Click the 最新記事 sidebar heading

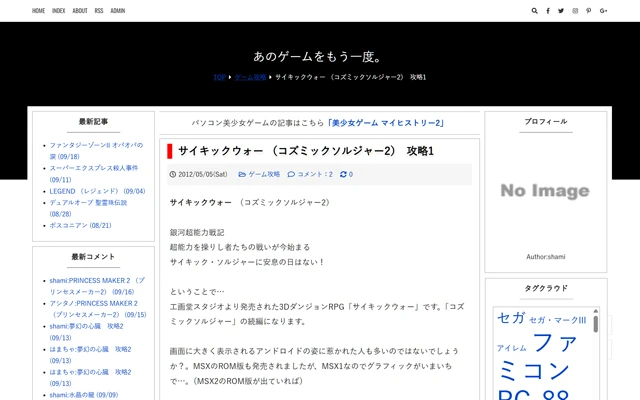click(93, 122)
